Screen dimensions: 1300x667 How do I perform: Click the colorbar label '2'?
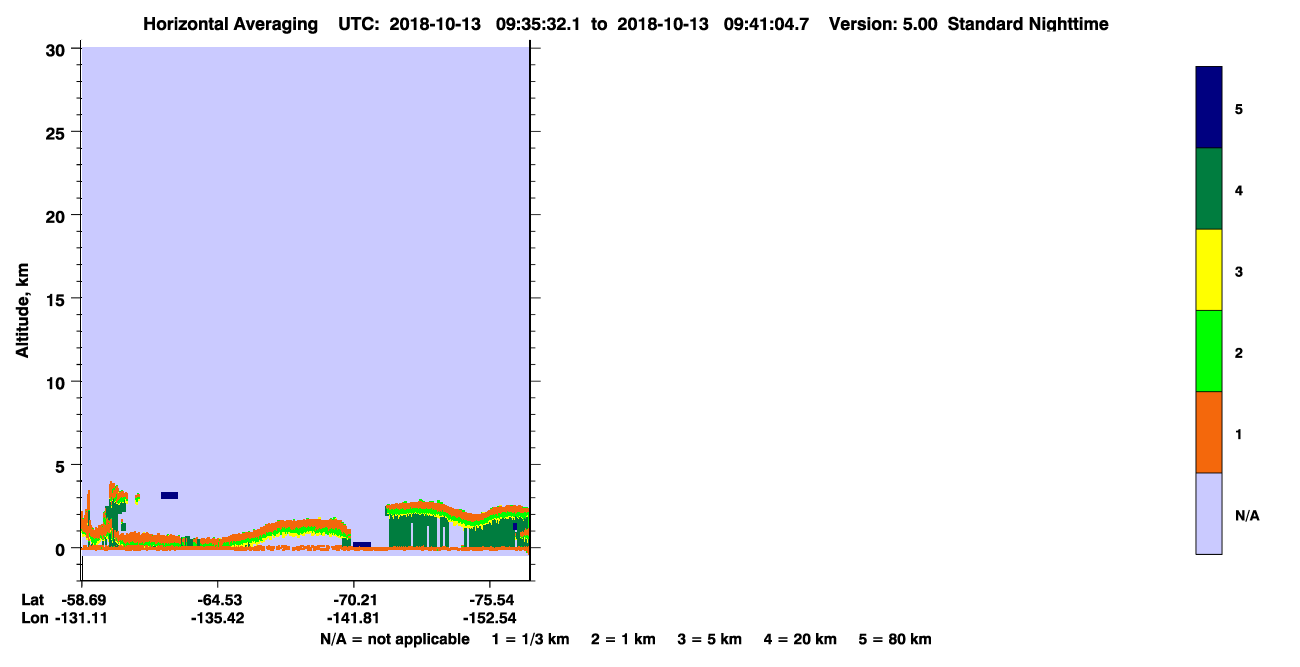coord(1239,353)
